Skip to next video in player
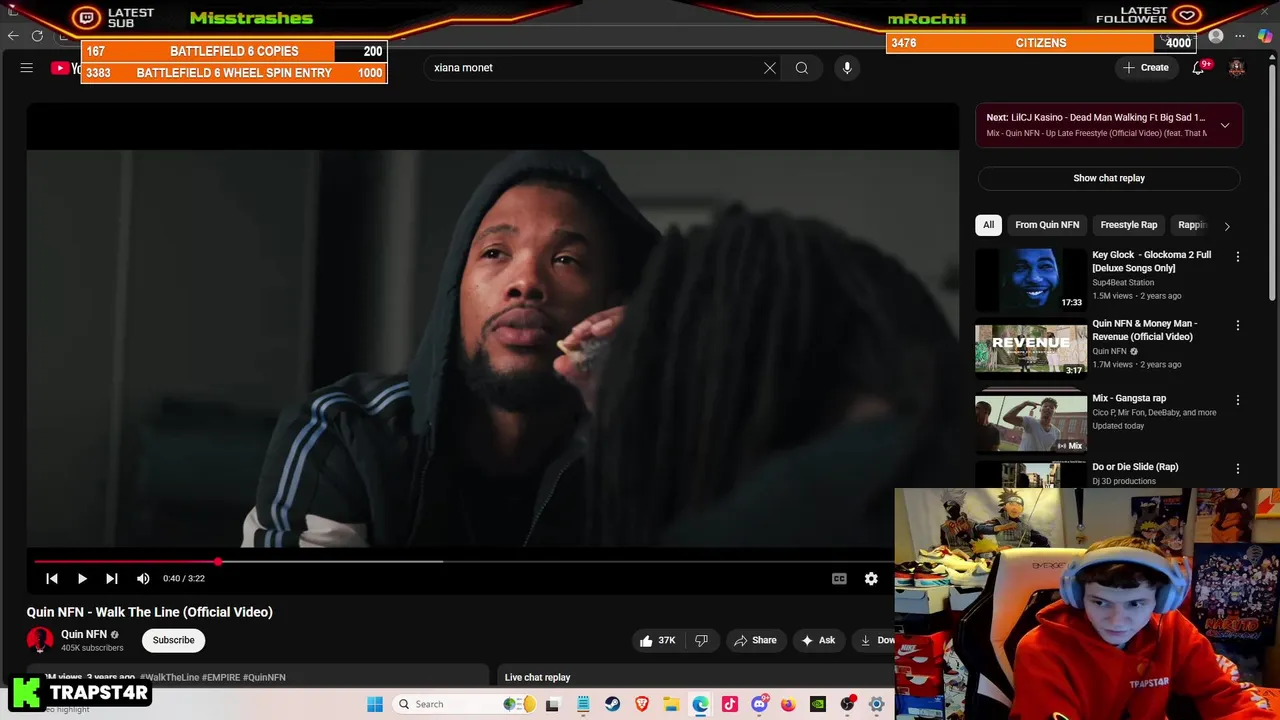This screenshot has height=720, width=1280. point(112,578)
